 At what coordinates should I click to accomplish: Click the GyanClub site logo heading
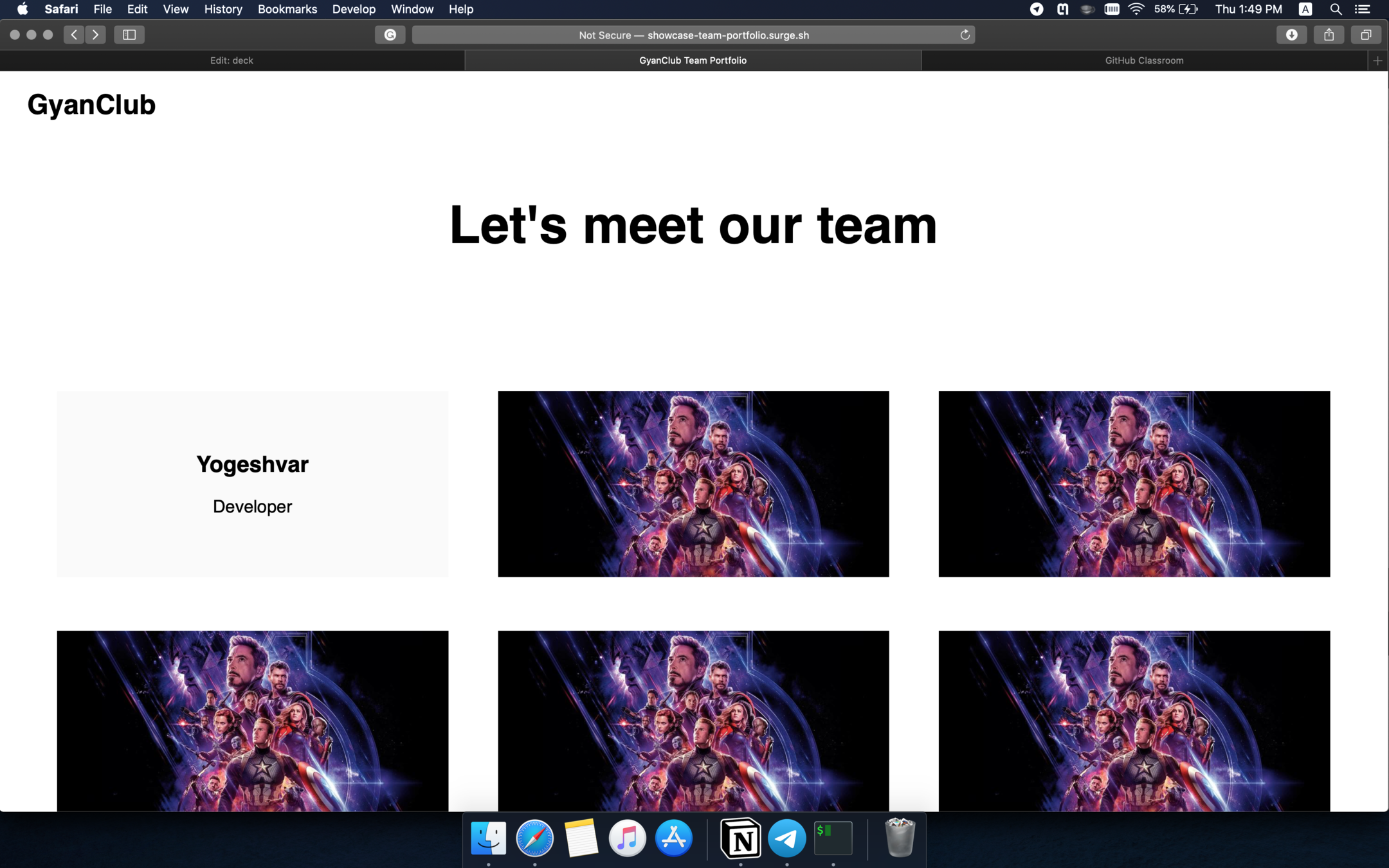click(91, 105)
